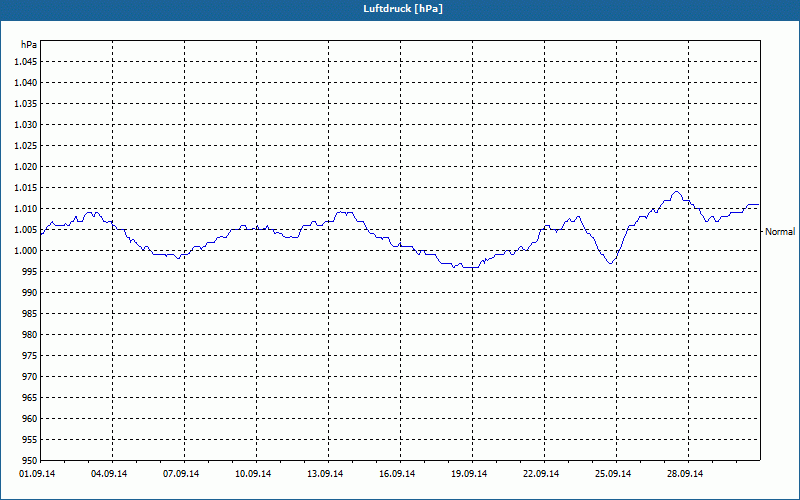Click the 01.09.14 date label
Image resolution: width=800 pixels, height=500 pixels.
coord(37,474)
